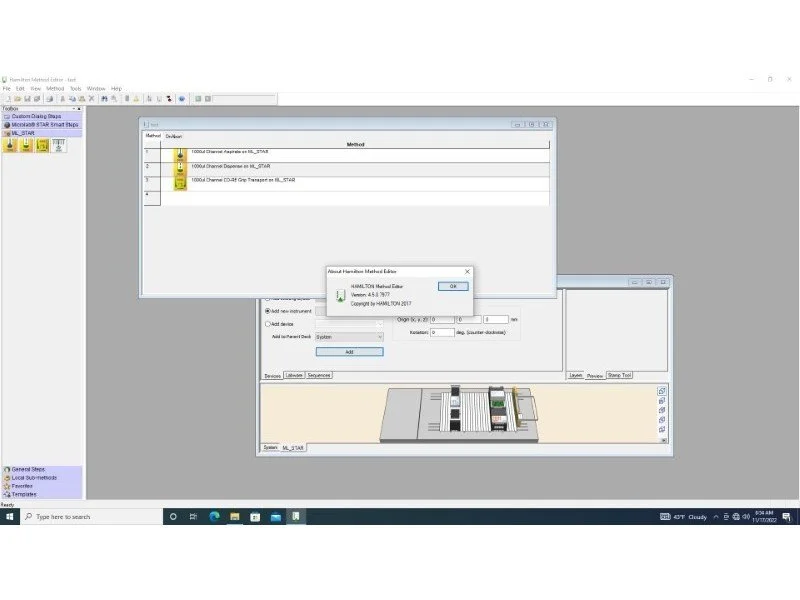
Task: Click the Rotation degrees input field
Action: click(x=441, y=332)
